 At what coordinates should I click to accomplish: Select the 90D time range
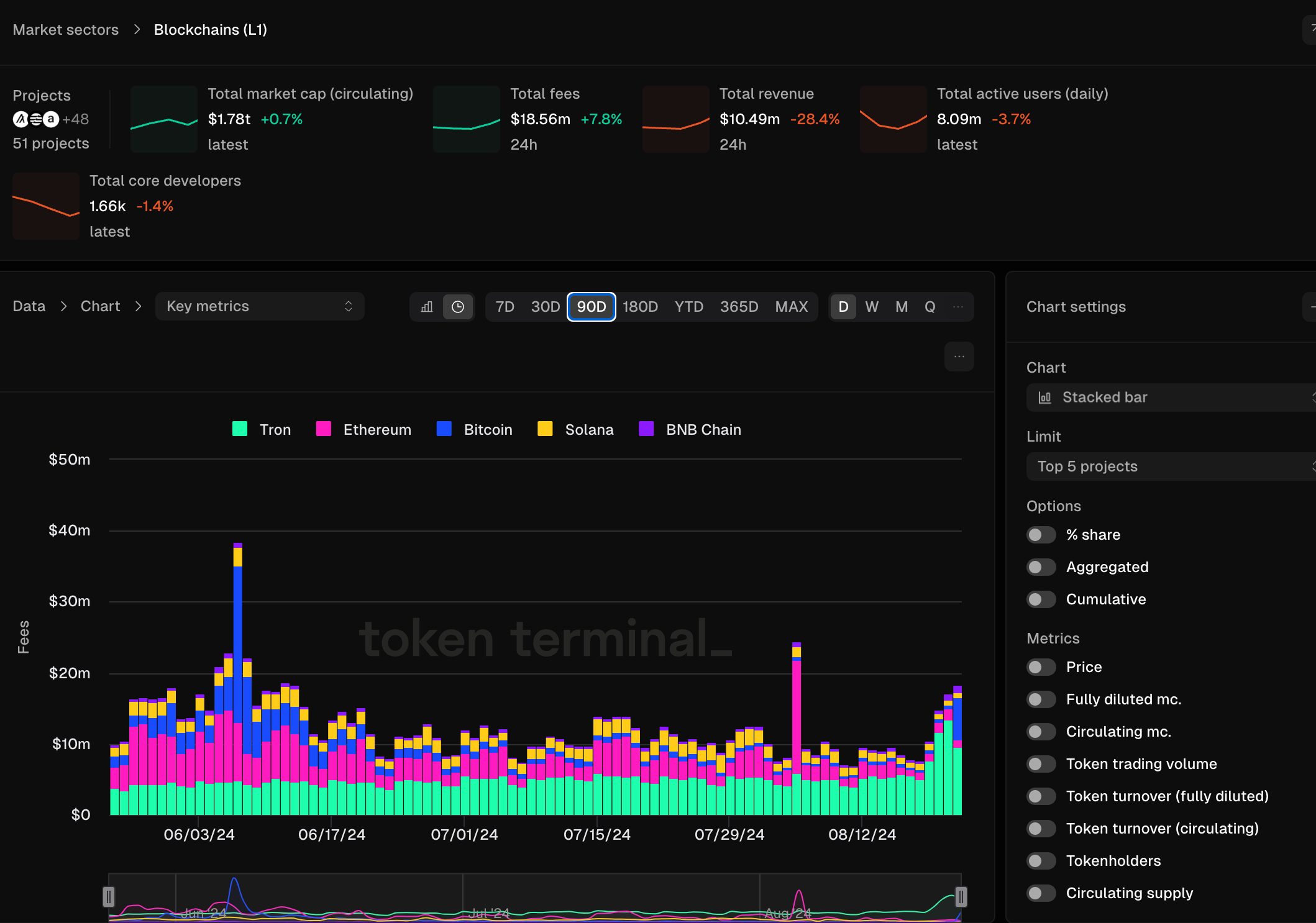coord(592,307)
